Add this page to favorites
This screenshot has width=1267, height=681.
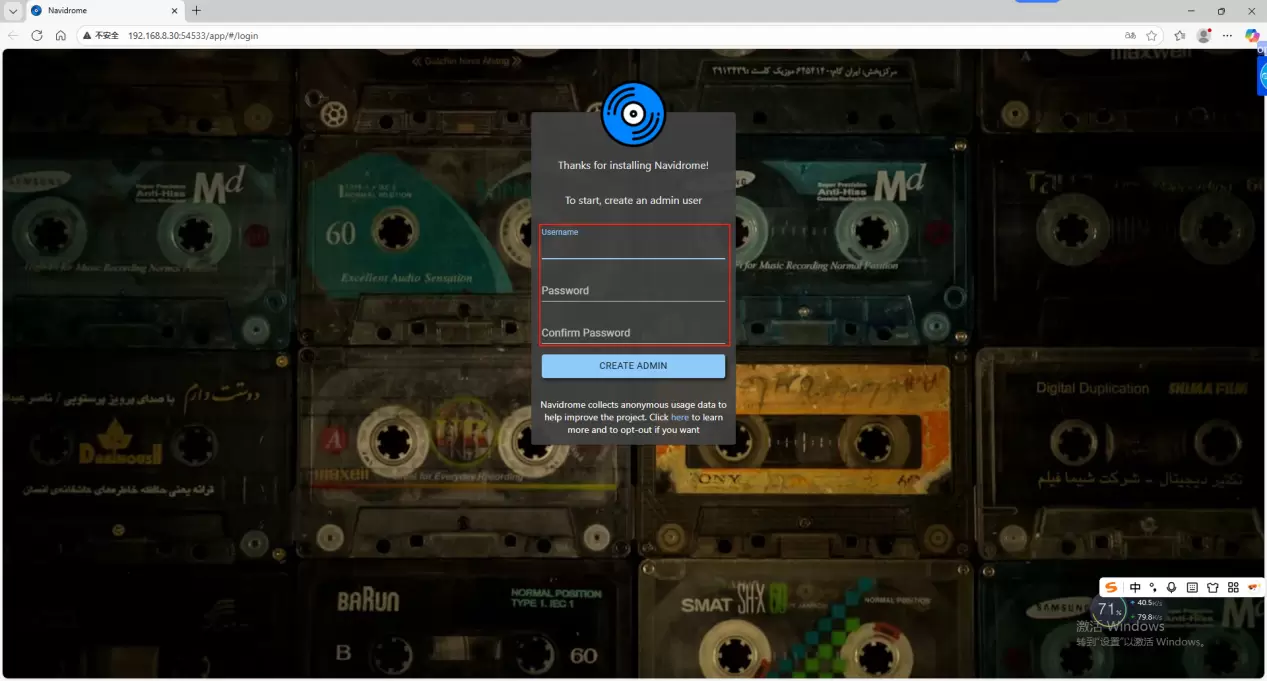tap(1152, 35)
